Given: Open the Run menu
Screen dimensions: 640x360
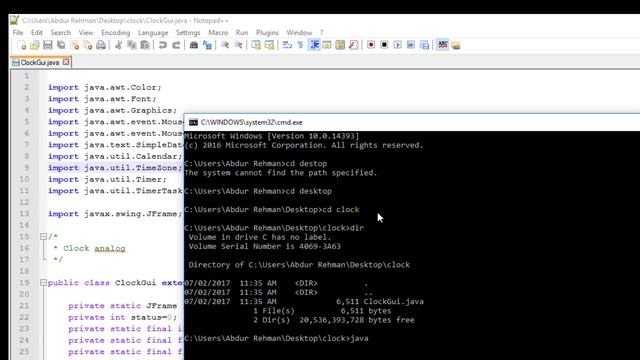Looking at the screenshot, I should point(242,33).
